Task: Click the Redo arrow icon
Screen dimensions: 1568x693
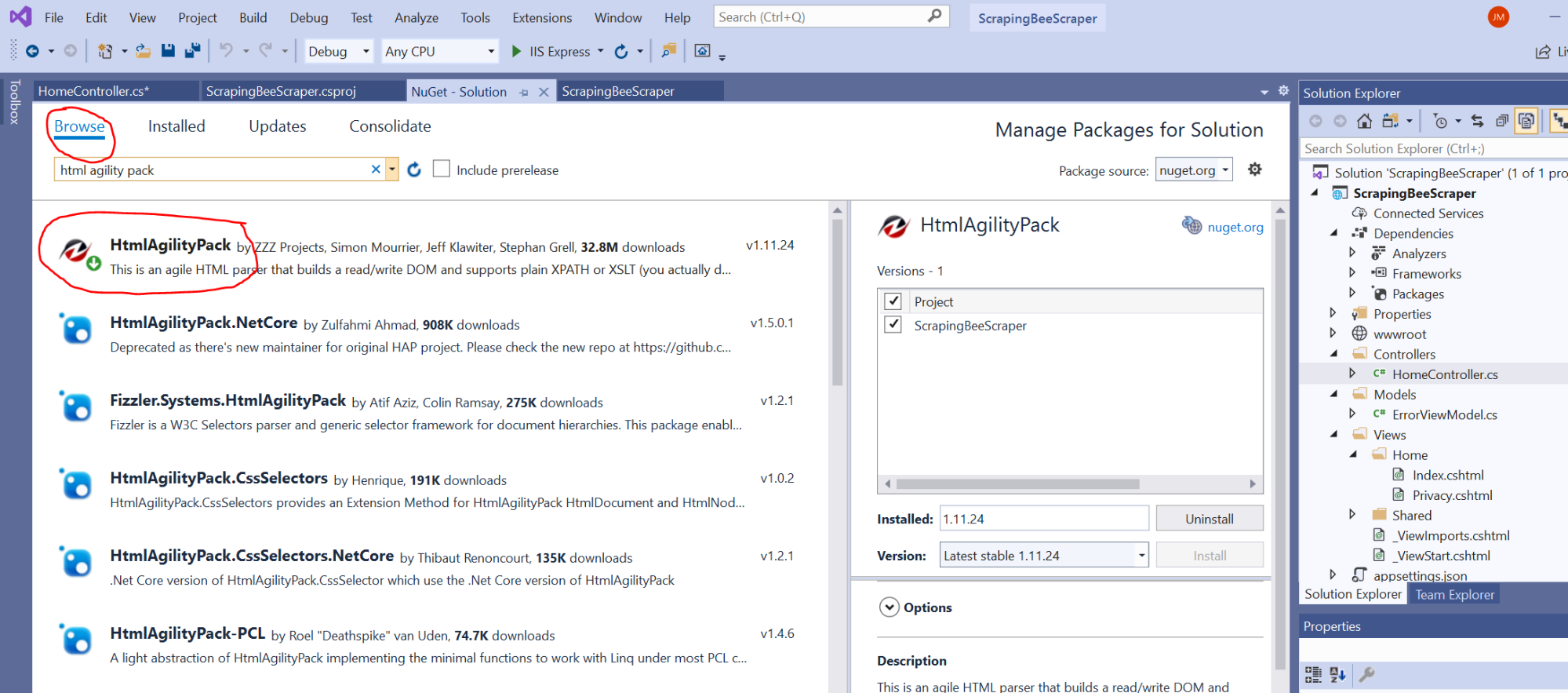Action: (265, 51)
